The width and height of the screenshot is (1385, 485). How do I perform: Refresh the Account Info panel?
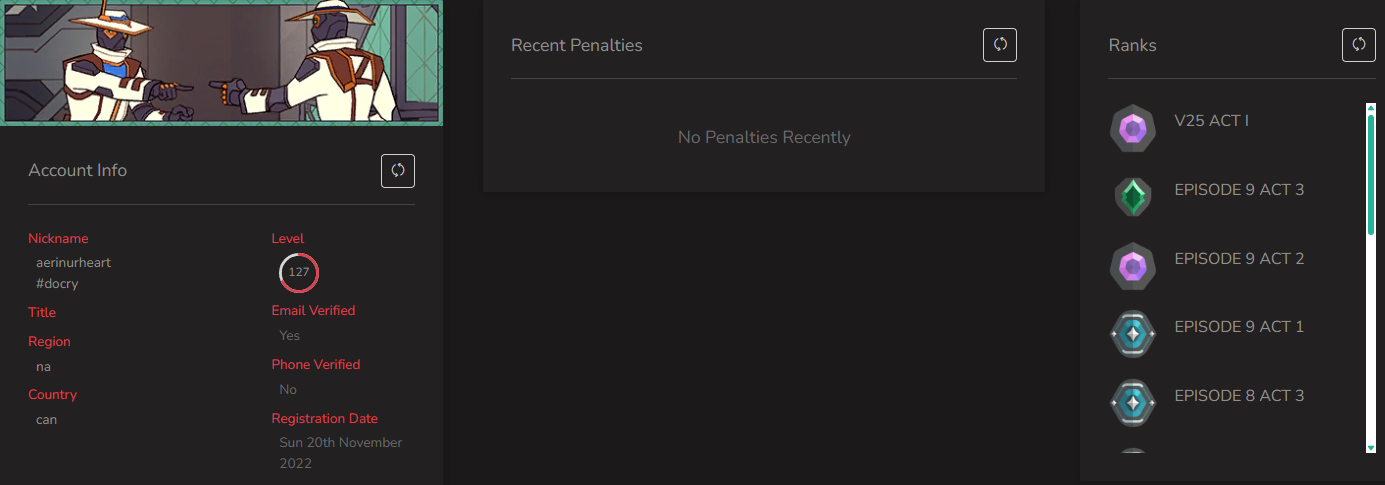[x=398, y=171]
